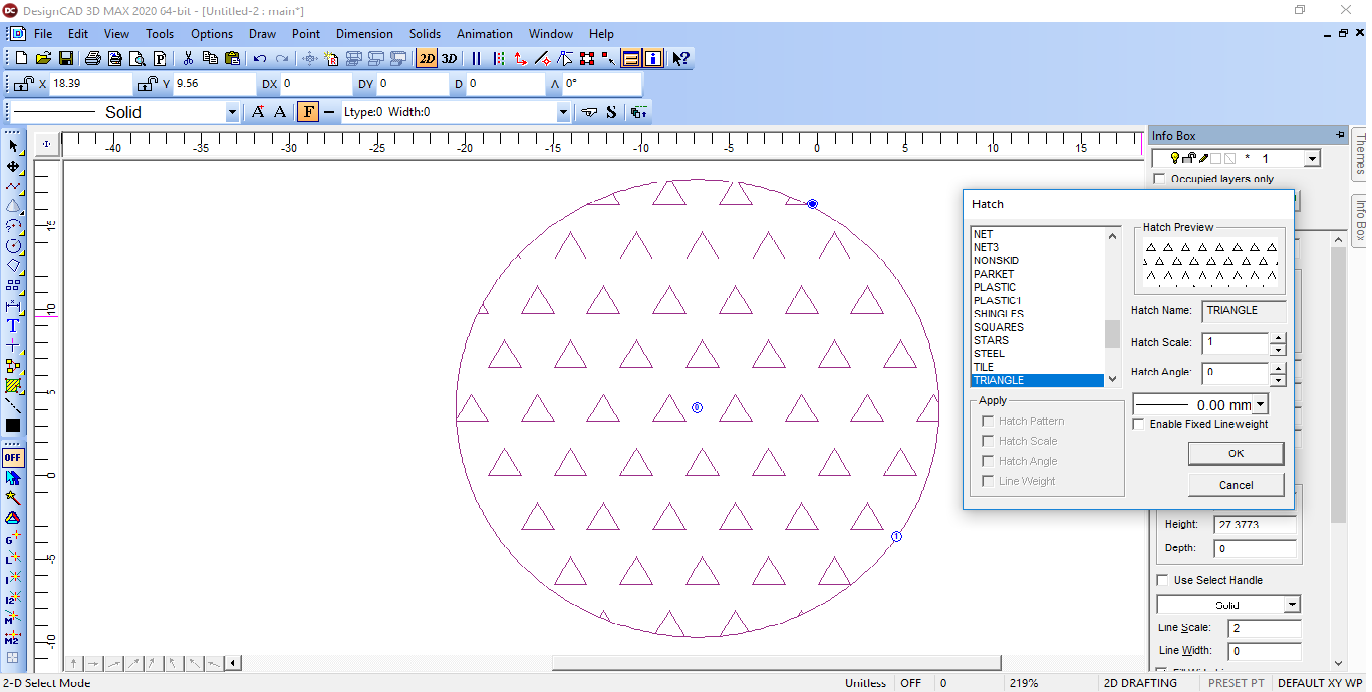Toggle the snap OFF button in toolbox
Viewport: 1372px width, 692px height.
click(13, 458)
